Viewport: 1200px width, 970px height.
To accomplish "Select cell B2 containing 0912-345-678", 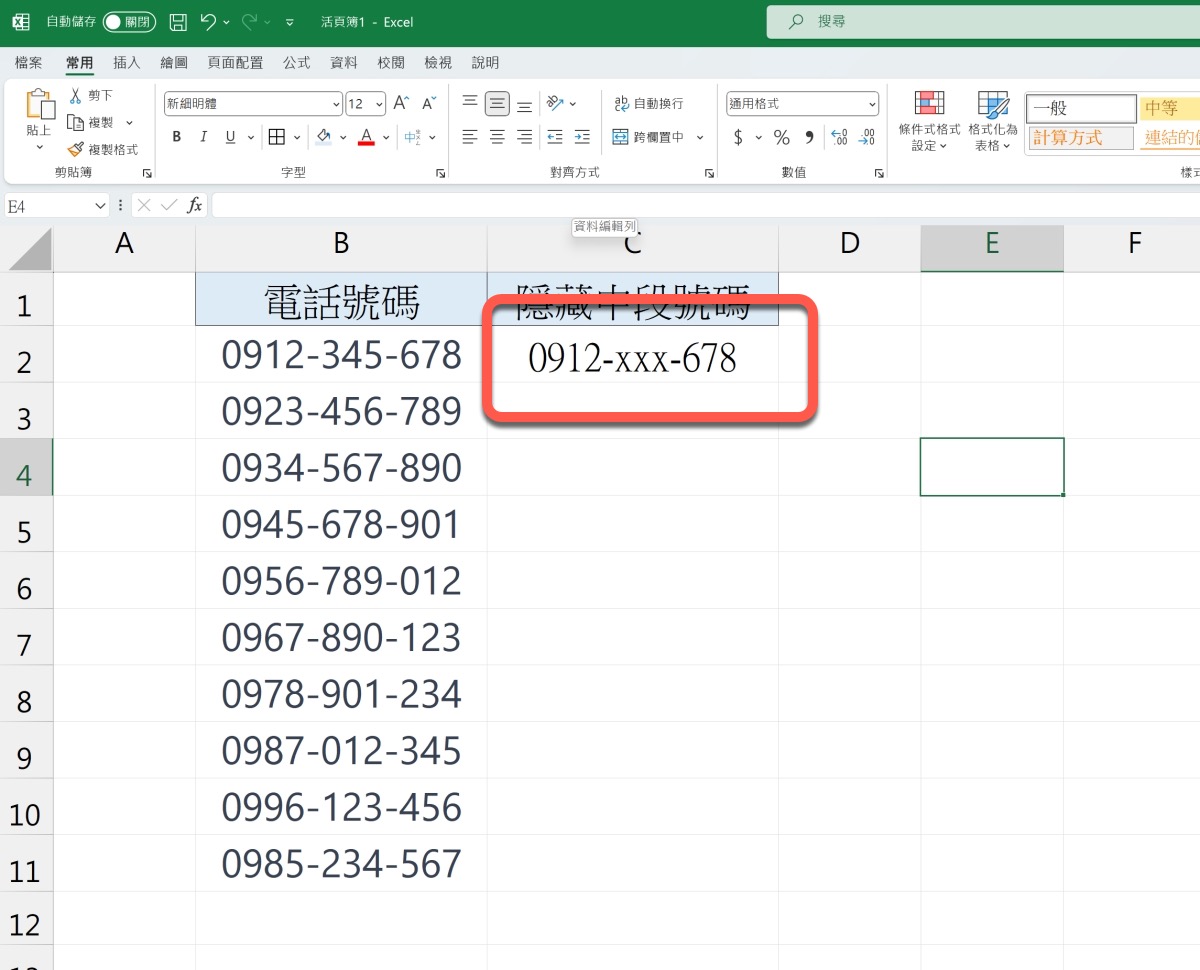I will (x=341, y=355).
